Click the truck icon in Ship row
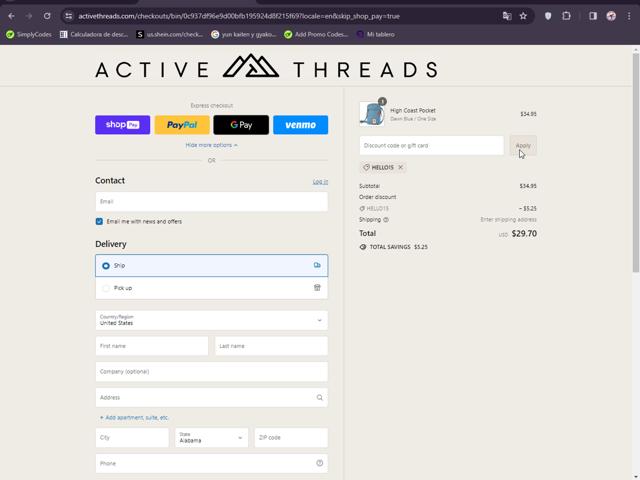Viewport: 640px width, 480px height. (x=317, y=265)
